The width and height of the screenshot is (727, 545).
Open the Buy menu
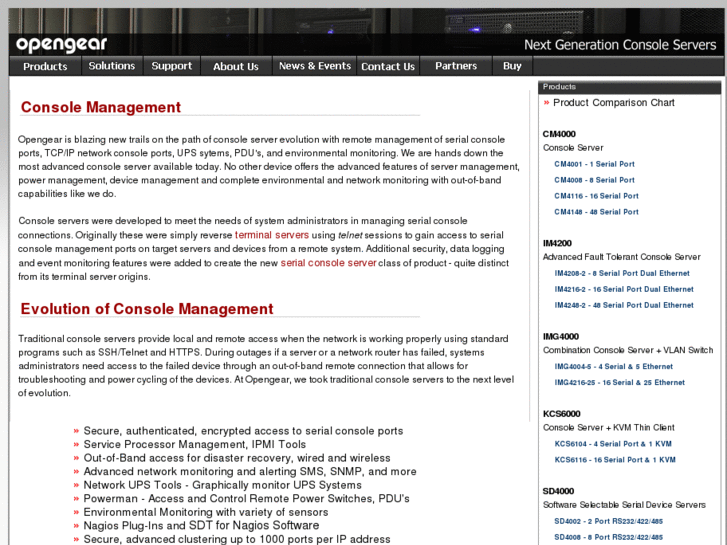pos(512,66)
